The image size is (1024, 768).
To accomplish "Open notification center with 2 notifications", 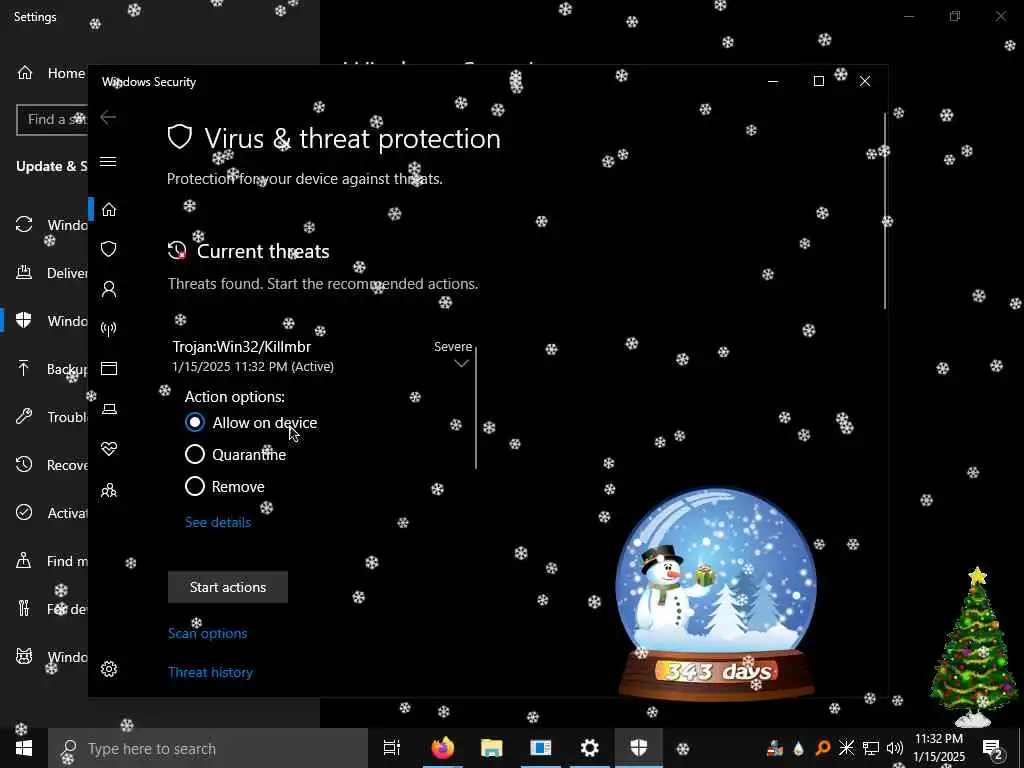I will [x=993, y=749].
